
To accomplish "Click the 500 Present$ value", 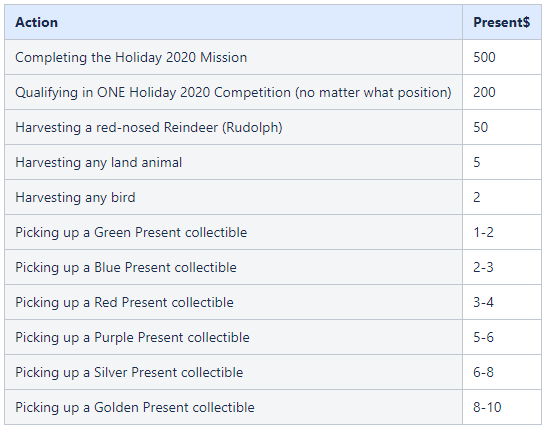I will pos(484,57).
